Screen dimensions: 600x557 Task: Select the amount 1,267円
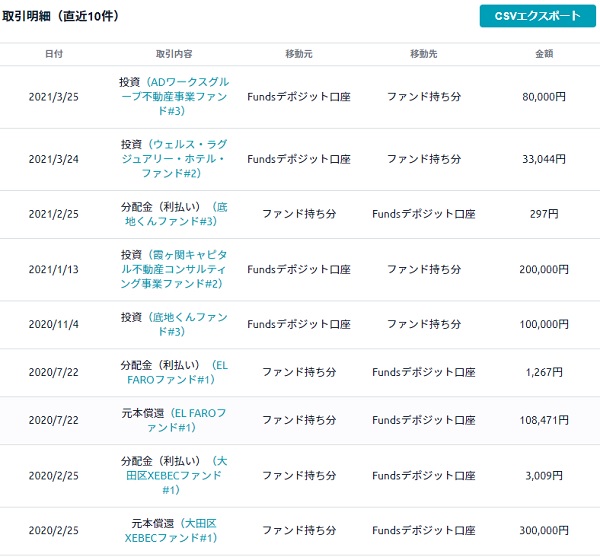coord(544,372)
